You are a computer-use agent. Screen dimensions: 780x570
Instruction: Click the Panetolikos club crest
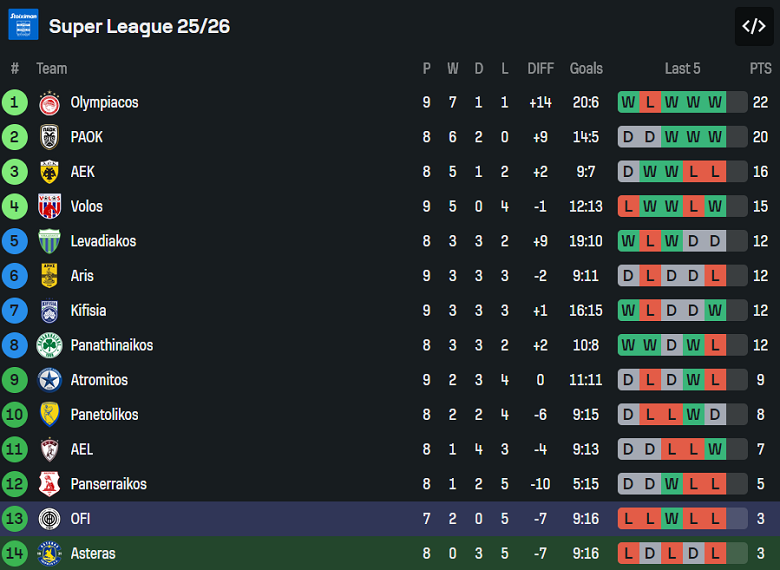click(49, 415)
